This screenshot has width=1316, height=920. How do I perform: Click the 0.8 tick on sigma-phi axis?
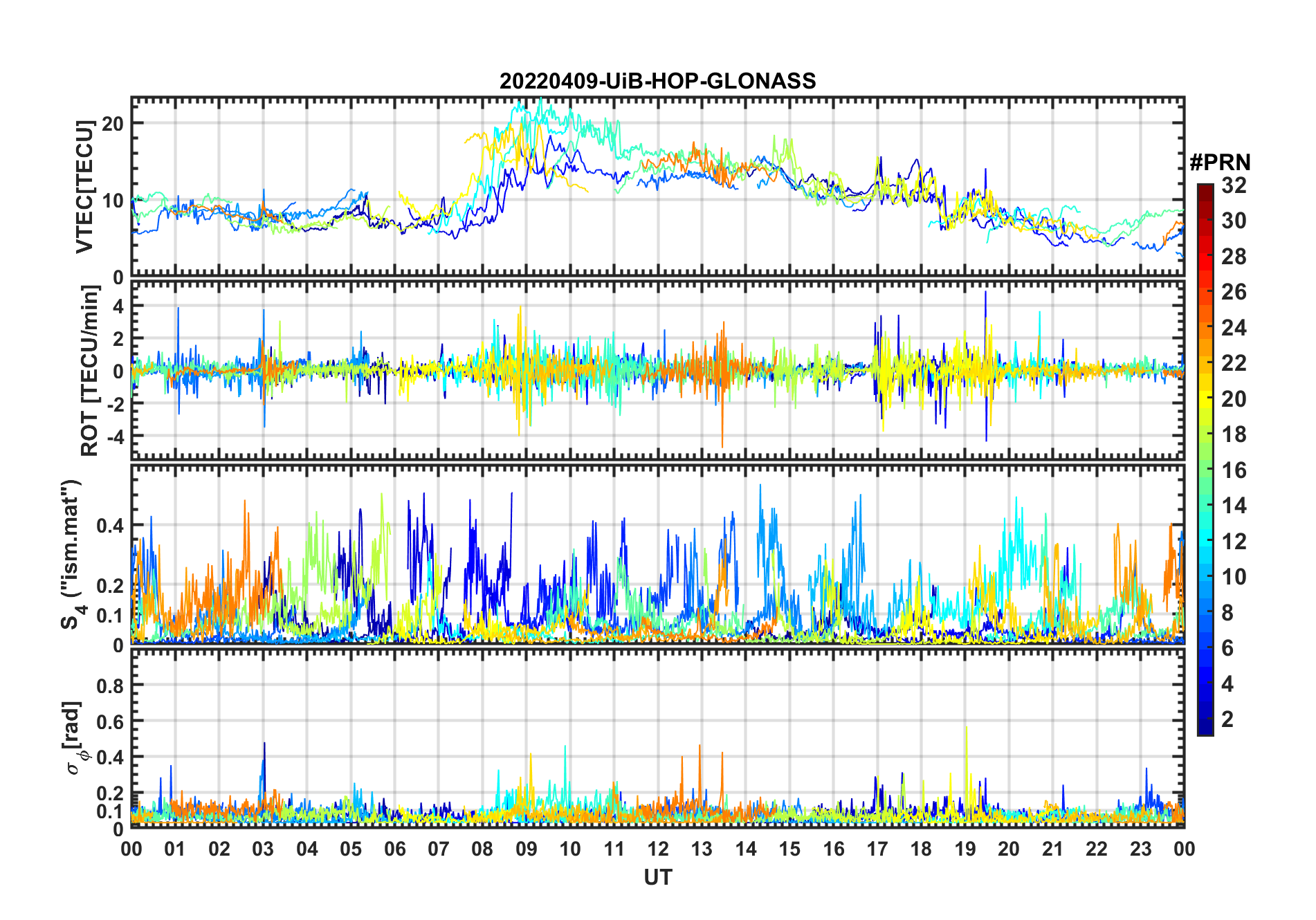click(x=109, y=686)
